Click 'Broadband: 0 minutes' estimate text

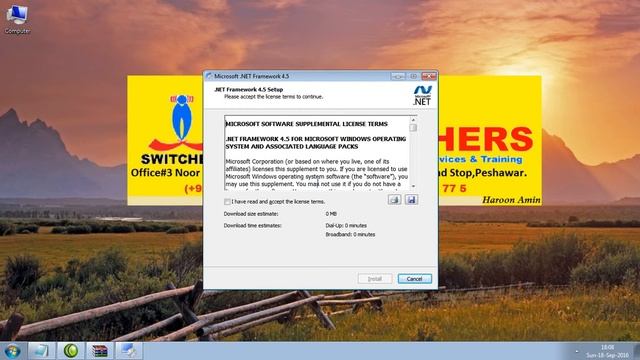tap(350, 234)
